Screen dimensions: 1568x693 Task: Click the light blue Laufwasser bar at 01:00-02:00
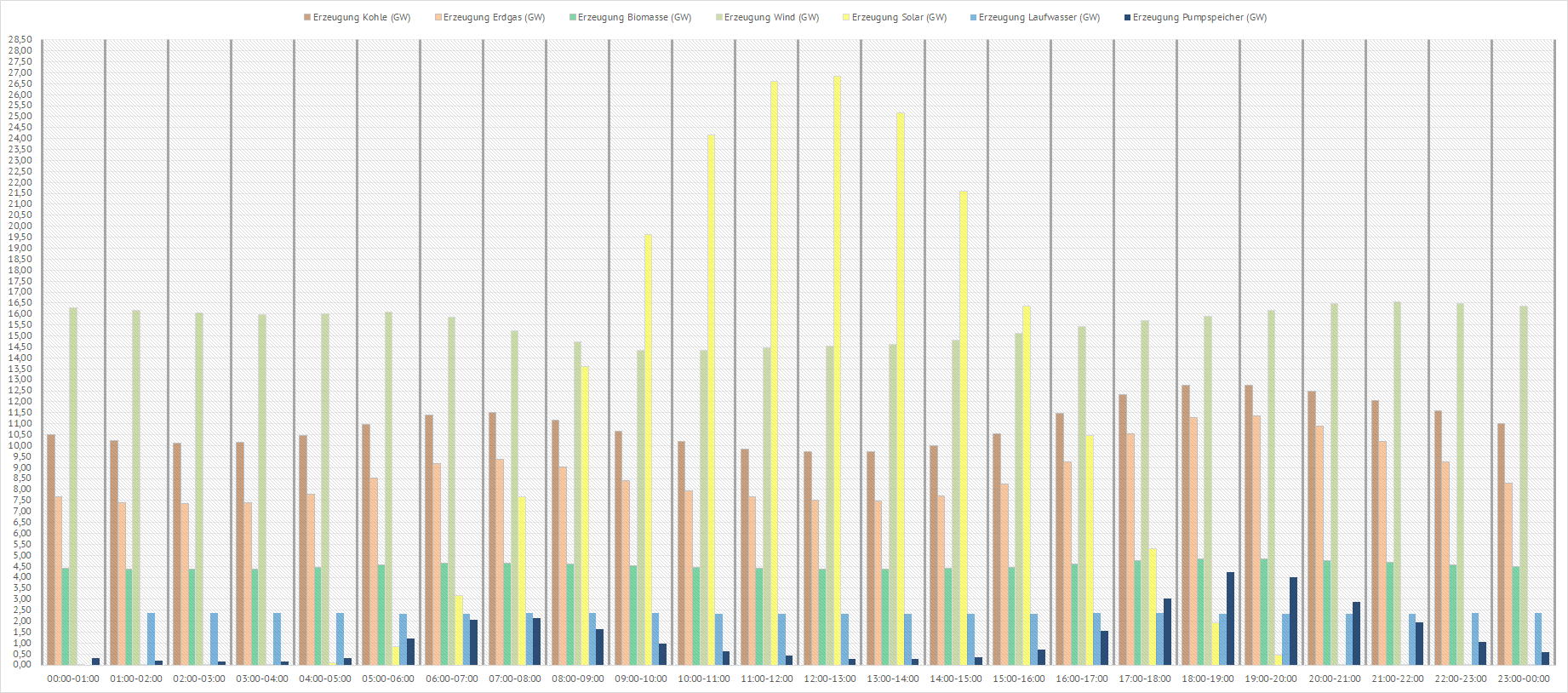click(x=152, y=639)
